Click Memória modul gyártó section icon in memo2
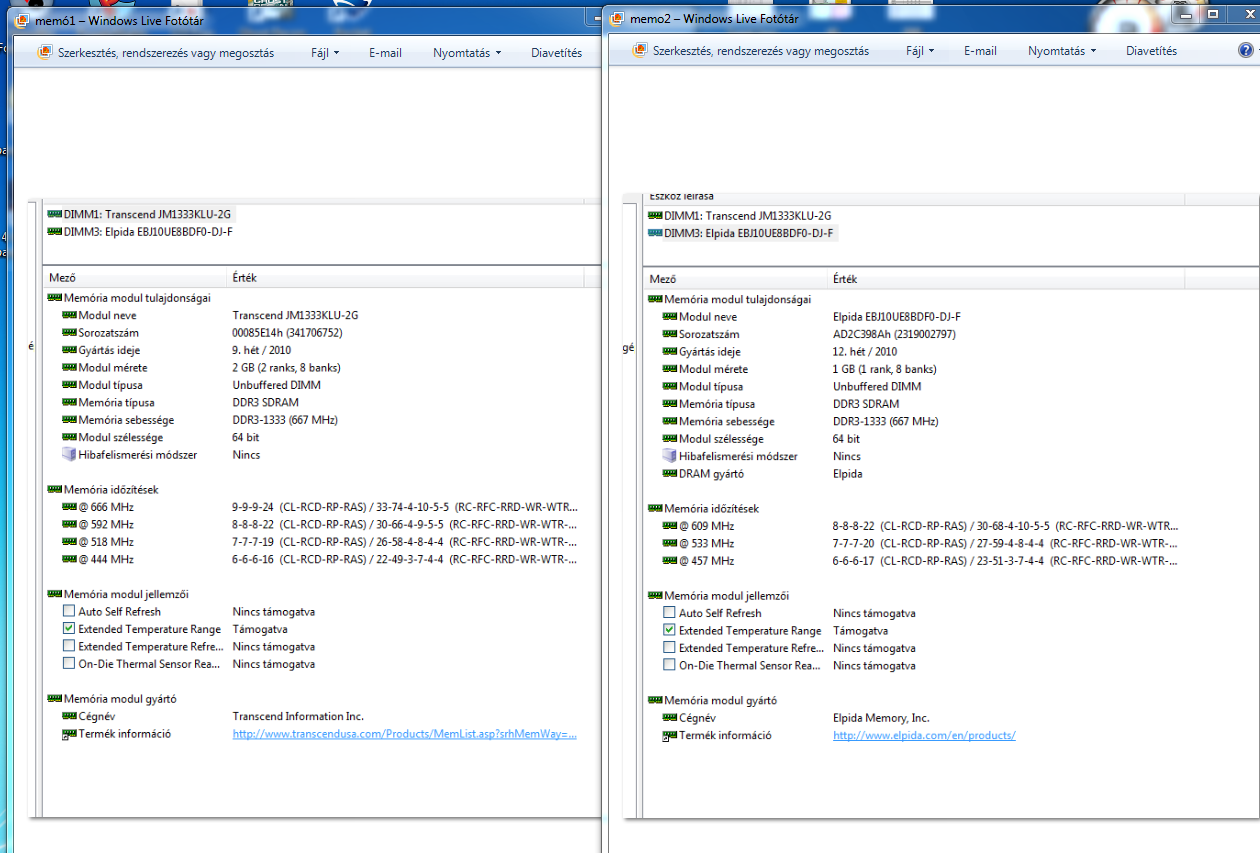This screenshot has width=1260, height=853. pos(655,700)
